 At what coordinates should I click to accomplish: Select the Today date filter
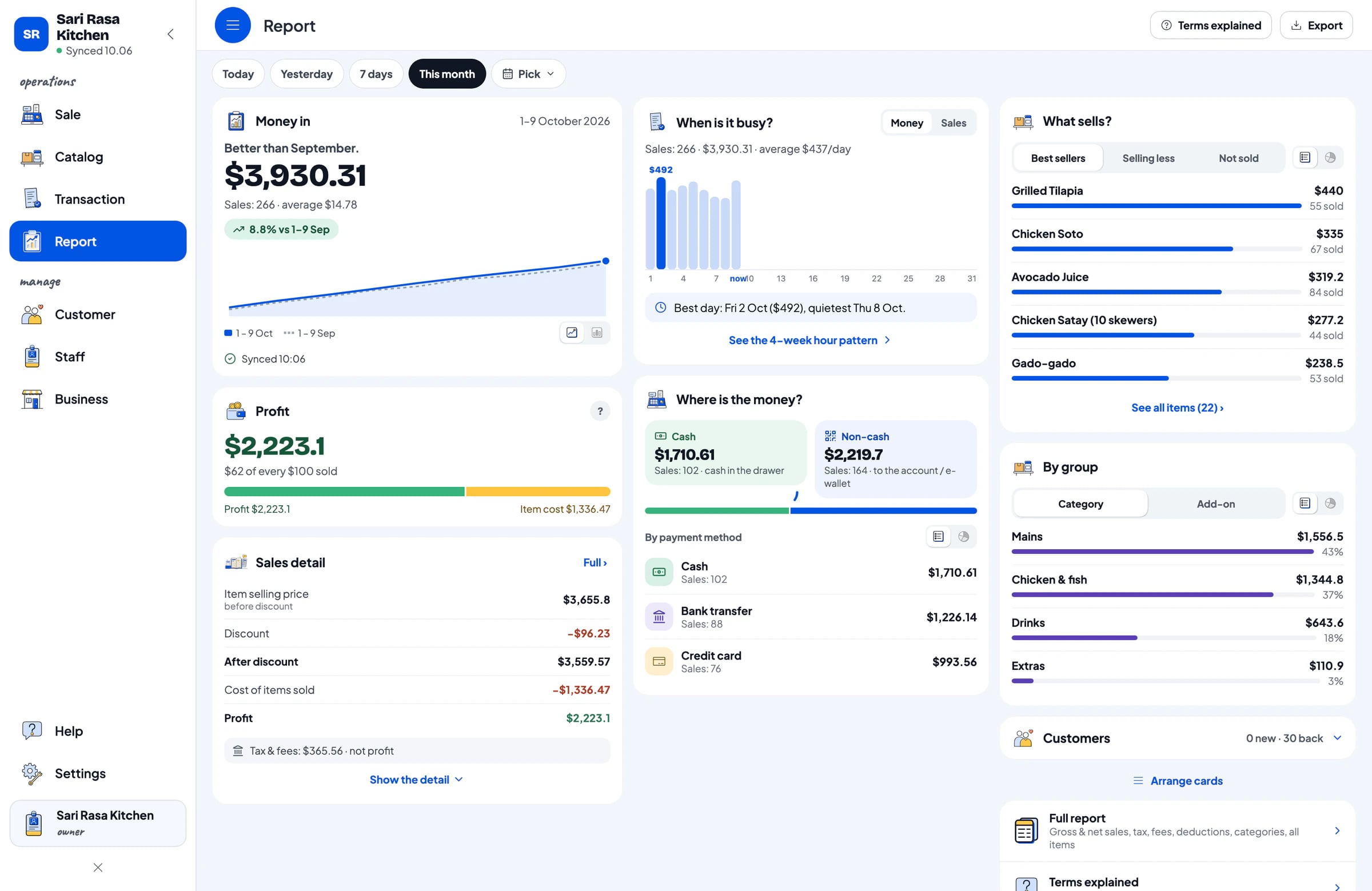[x=238, y=74]
